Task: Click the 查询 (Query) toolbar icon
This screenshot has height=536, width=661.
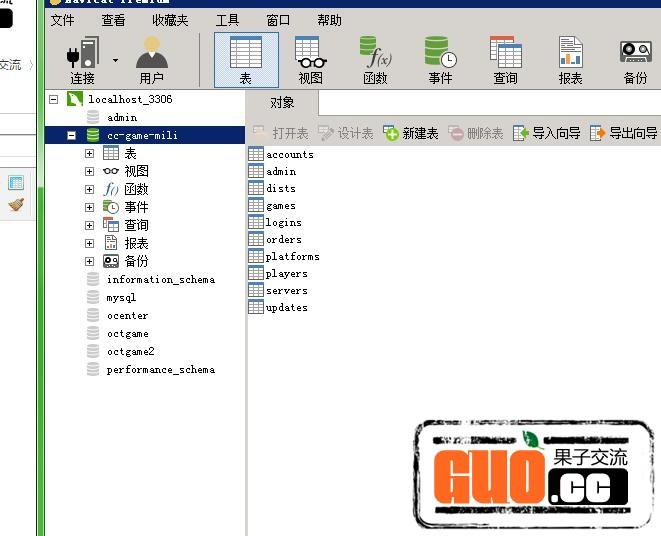Action: [x=505, y=59]
